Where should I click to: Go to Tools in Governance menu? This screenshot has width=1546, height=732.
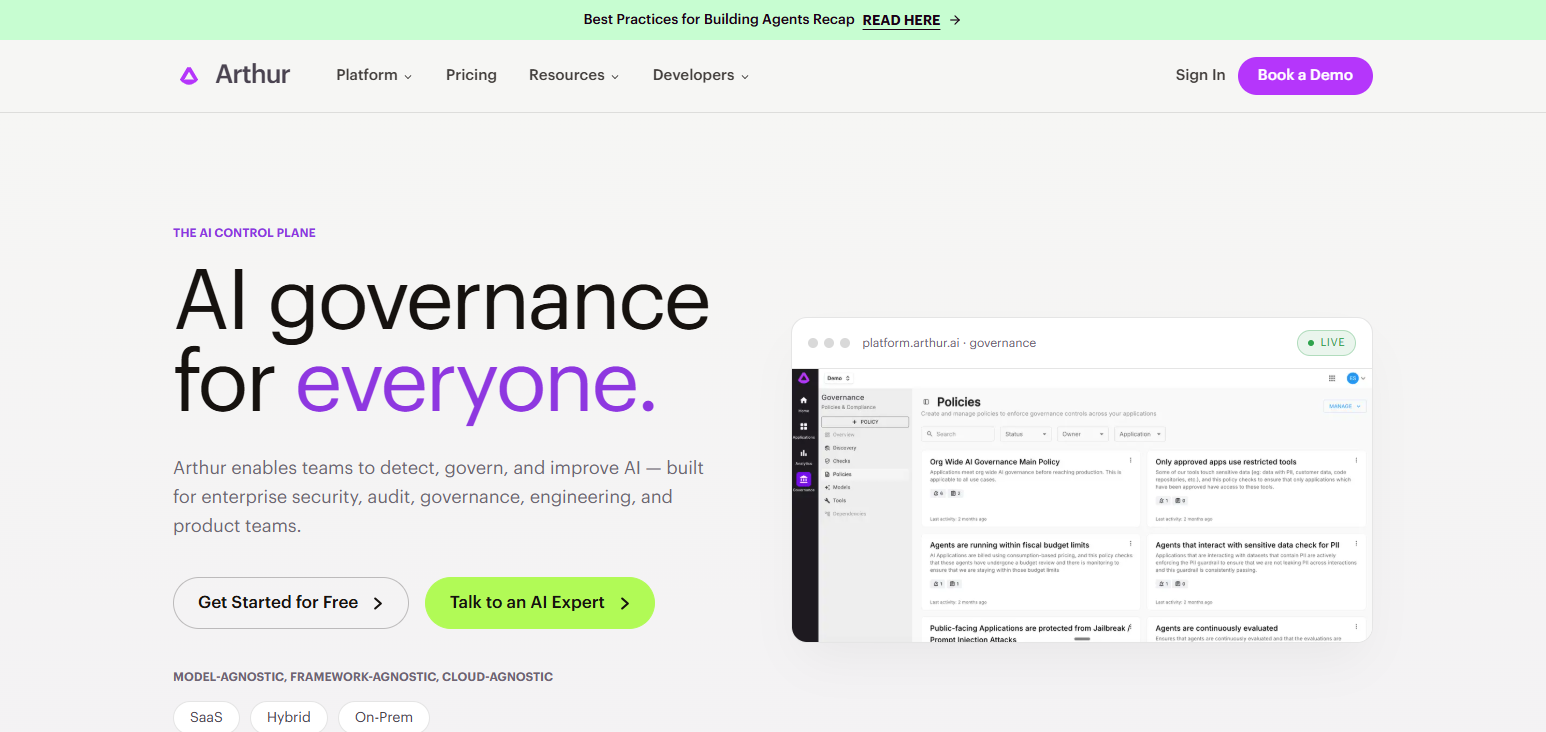864,500
